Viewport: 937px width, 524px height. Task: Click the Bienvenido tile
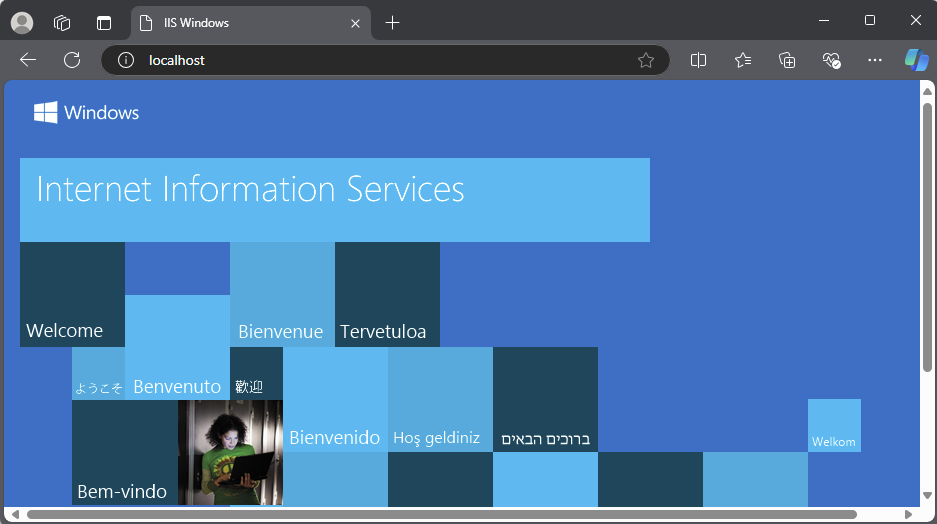(335, 400)
